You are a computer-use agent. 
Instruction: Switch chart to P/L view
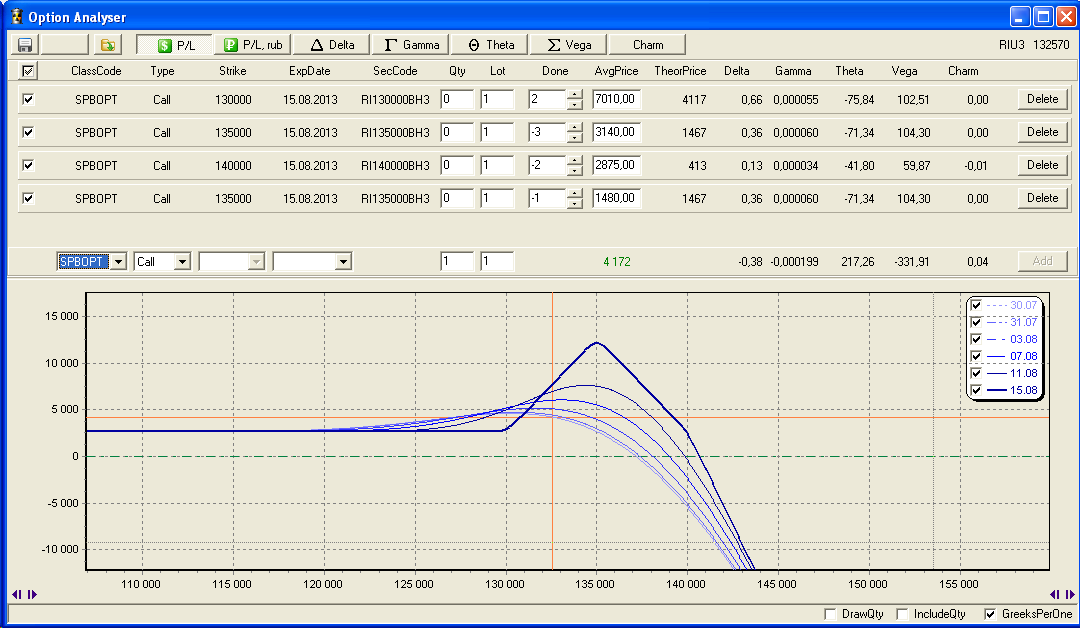[x=174, y=45]
